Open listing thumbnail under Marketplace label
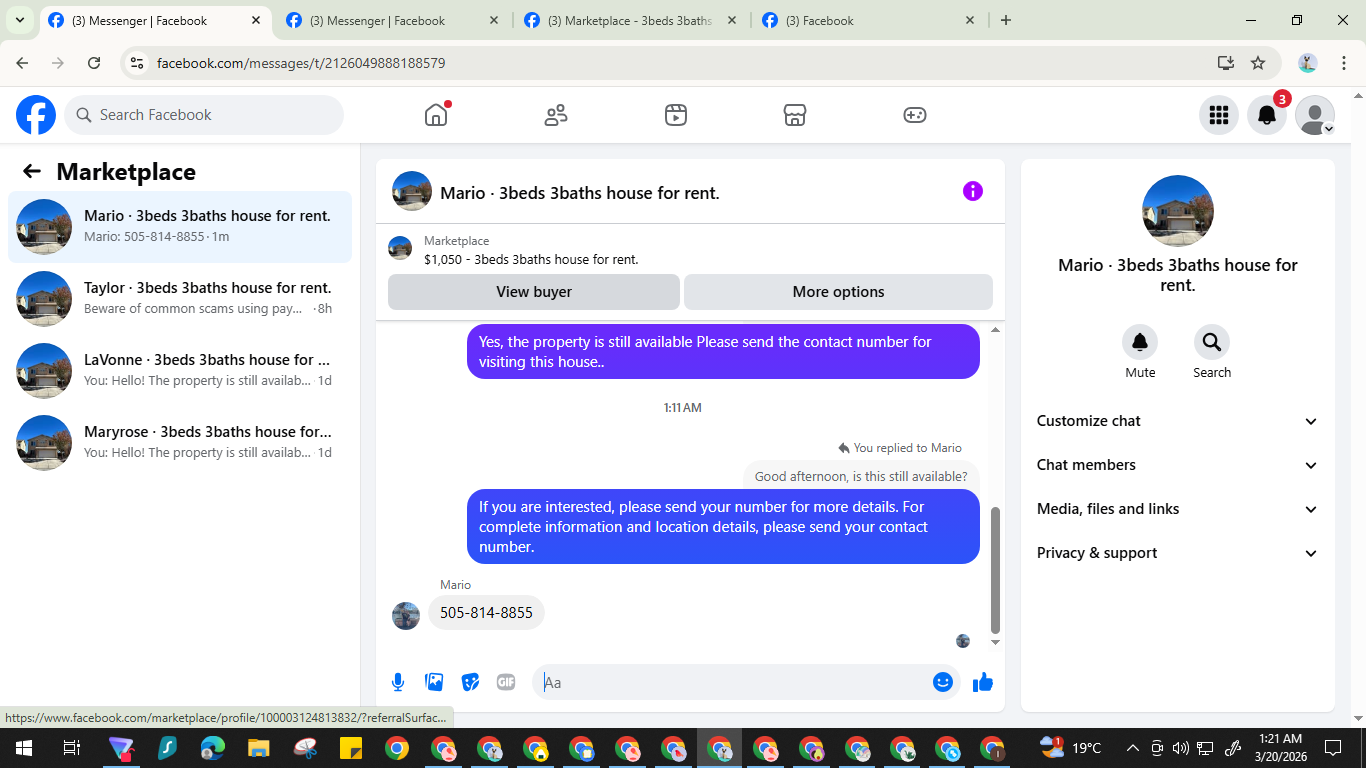This screenshot has width=1366, height=768. [x=400, y=248]
